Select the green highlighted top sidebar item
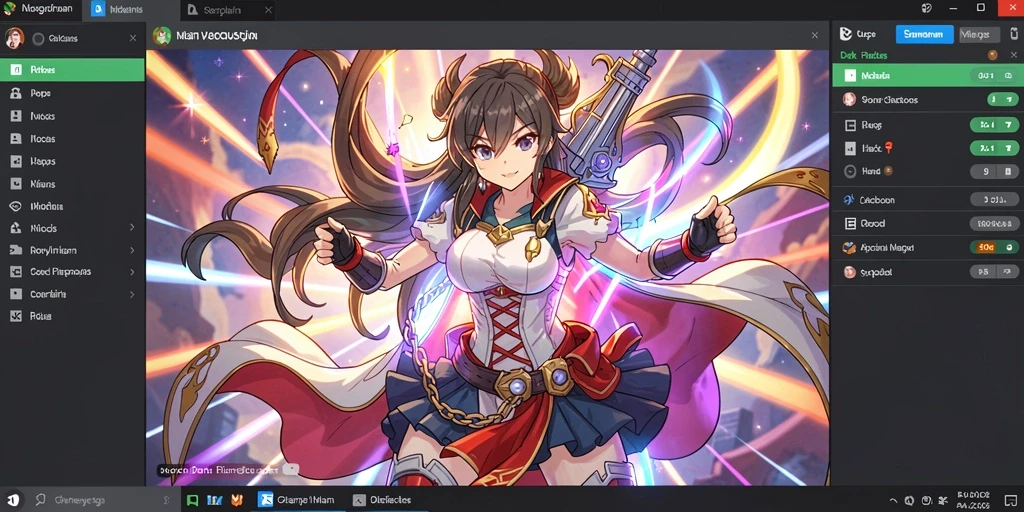Image resolution: width=1024 pixels, height=512 pixels. 72,70
